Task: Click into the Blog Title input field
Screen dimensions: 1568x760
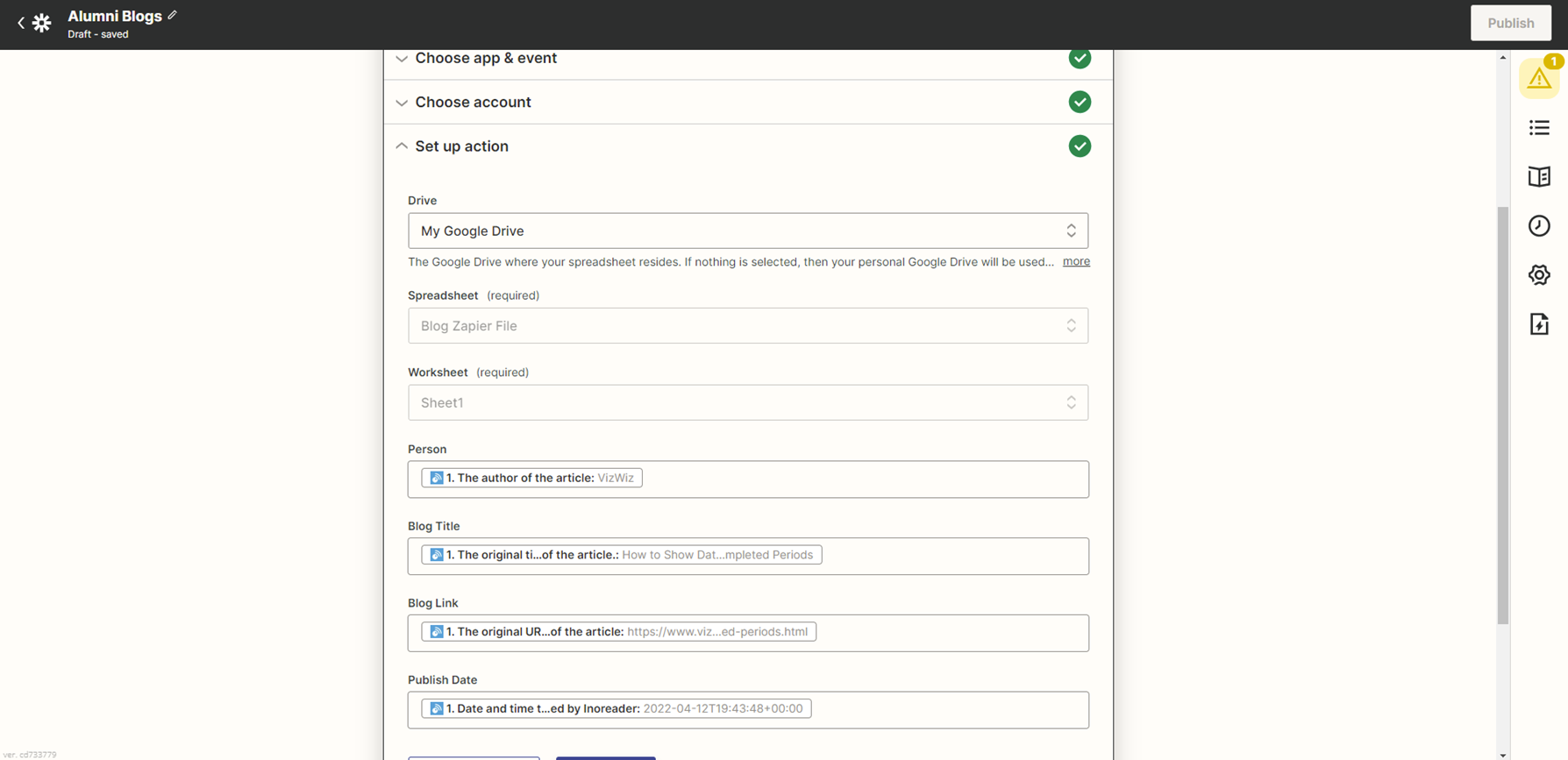Action: [748, 557]
